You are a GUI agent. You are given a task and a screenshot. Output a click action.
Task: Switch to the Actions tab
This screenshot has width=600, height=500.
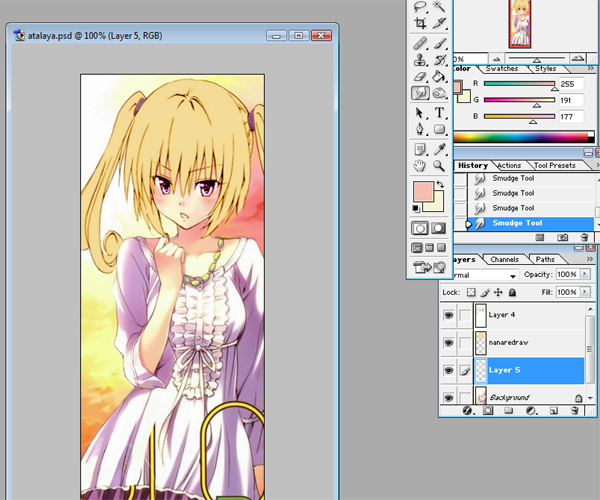tap(509, 165)
